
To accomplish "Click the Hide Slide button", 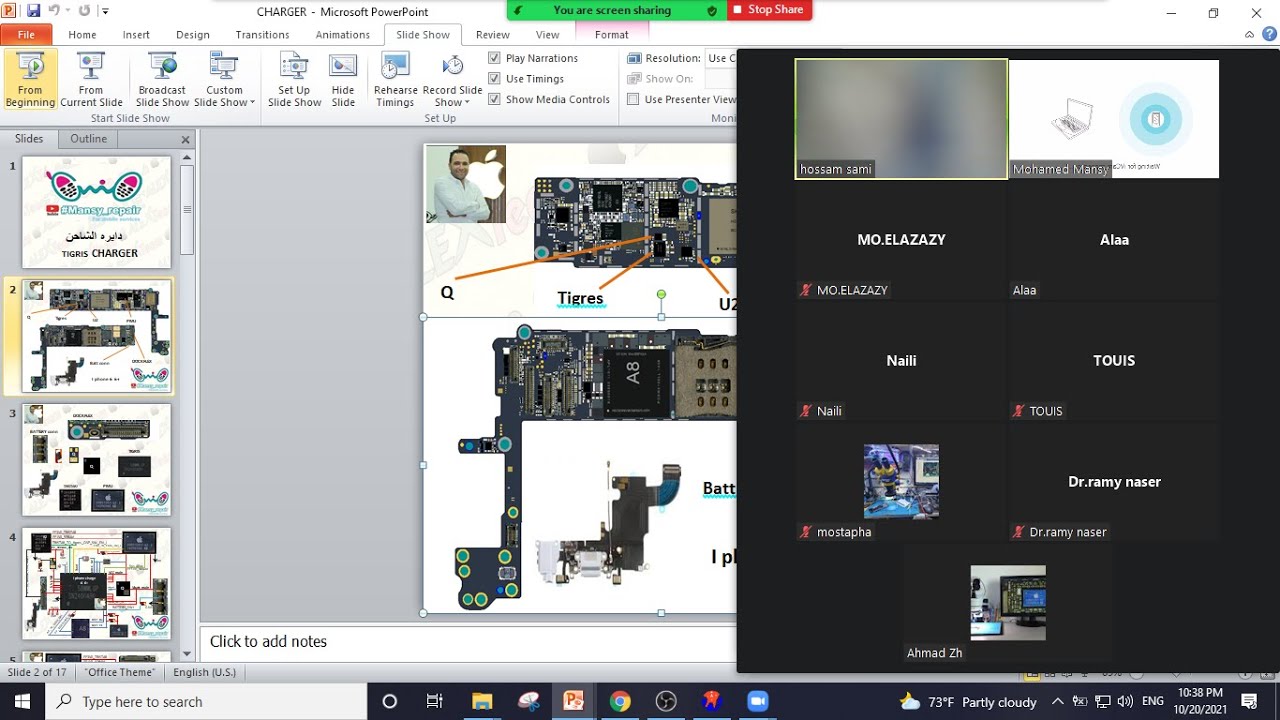I will coord(343,80).
